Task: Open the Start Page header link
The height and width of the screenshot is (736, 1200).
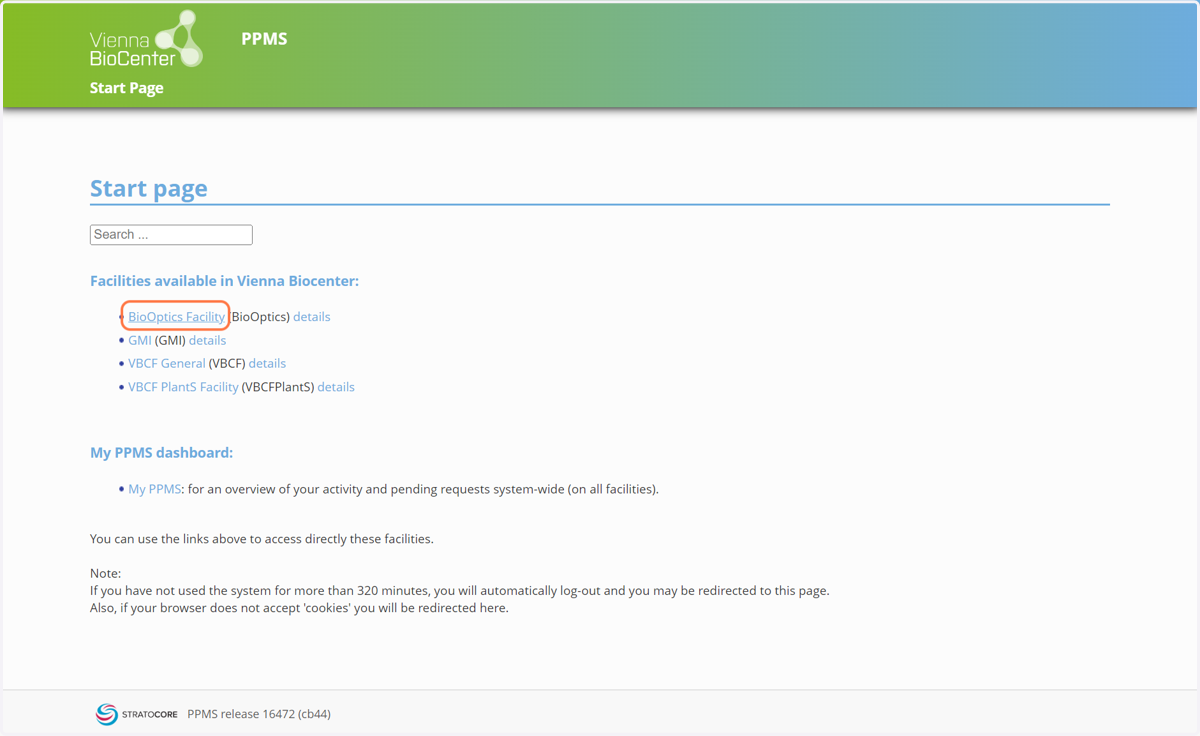Action: click(x=126, y=88)
